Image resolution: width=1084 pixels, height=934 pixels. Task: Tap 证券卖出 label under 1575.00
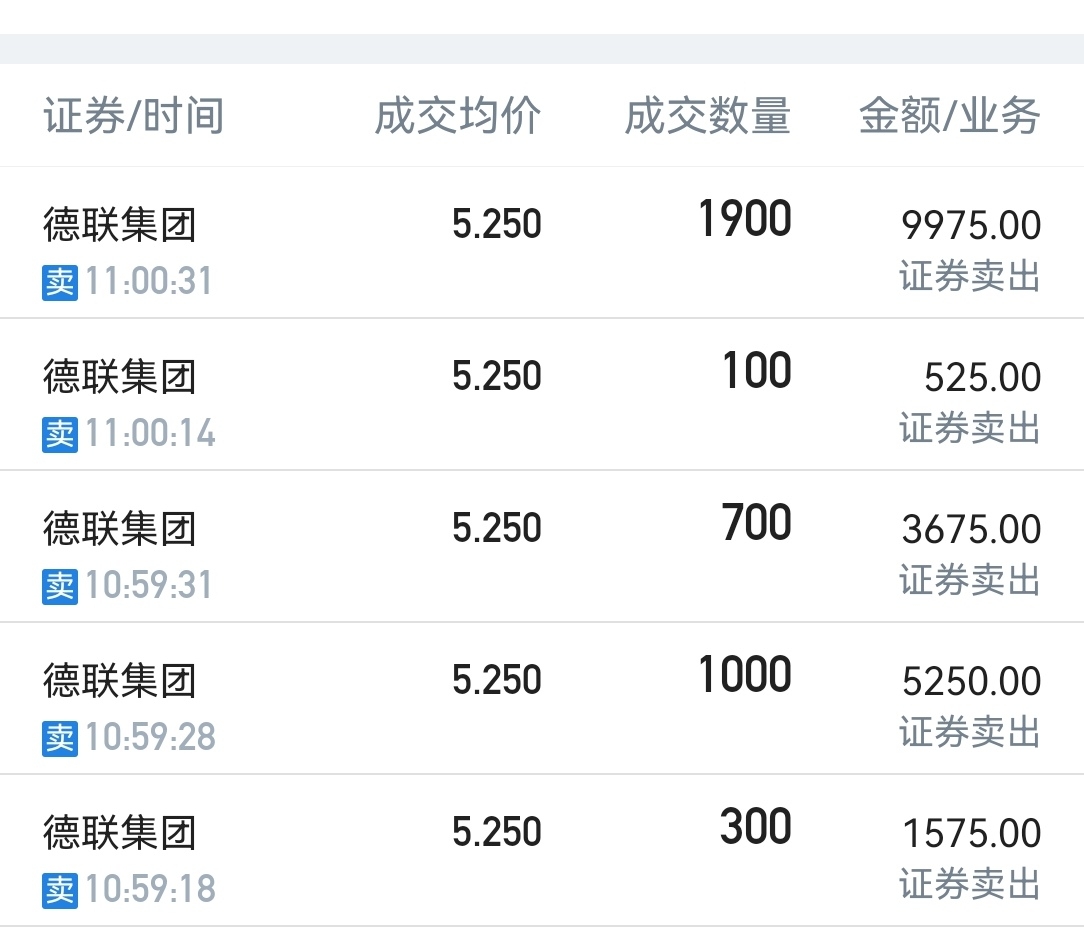click(970, 884)
